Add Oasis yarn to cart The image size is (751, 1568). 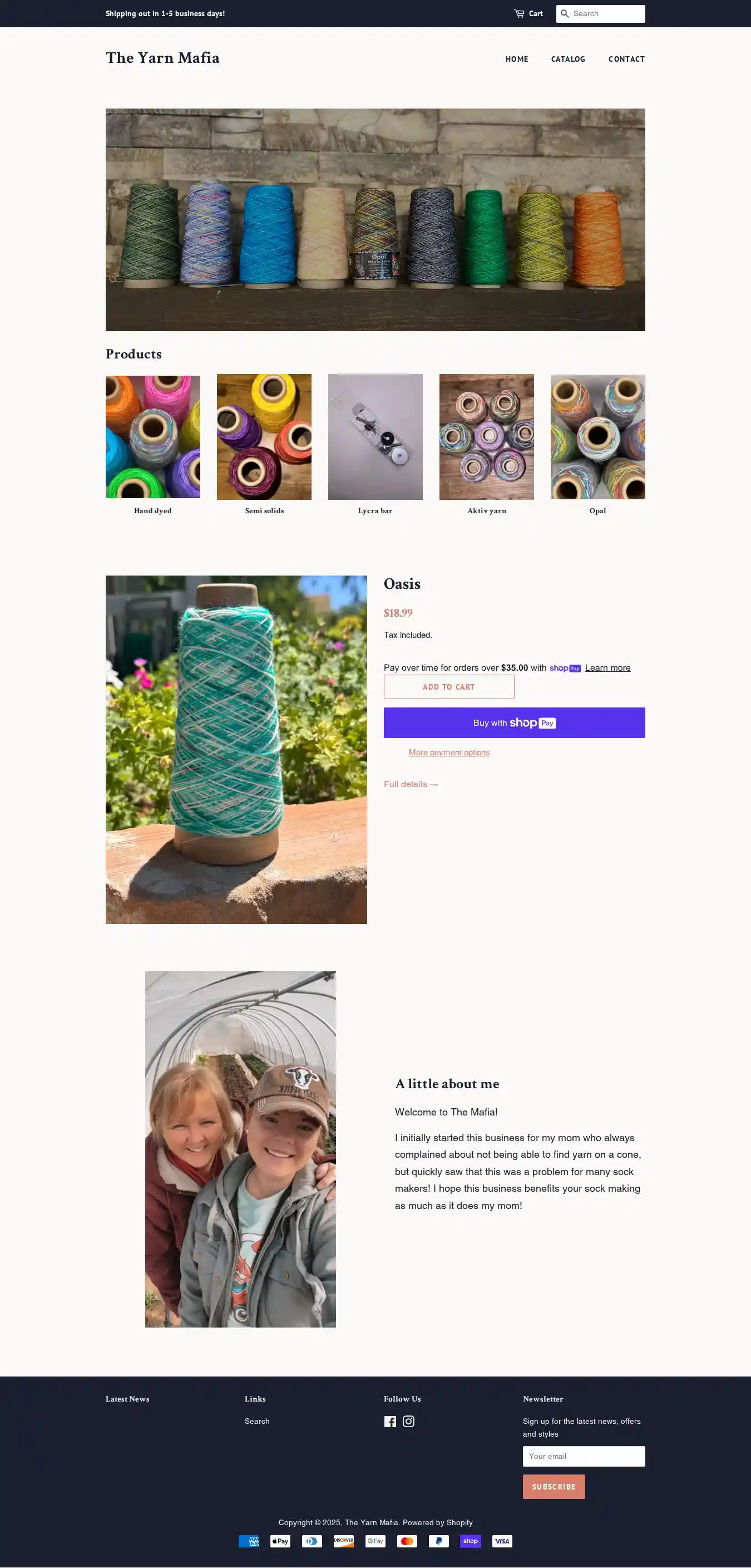click(449, 687)
